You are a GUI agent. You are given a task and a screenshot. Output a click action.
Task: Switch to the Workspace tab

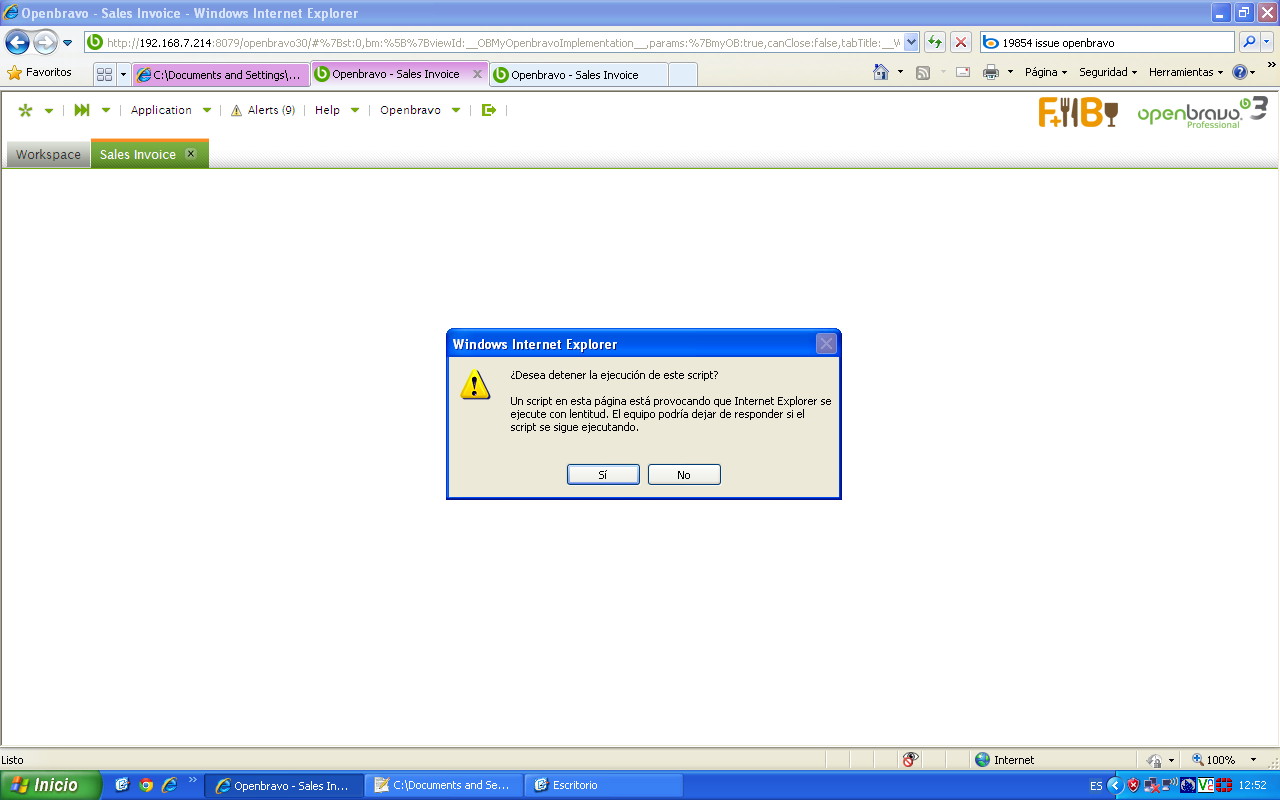point(48,155)
